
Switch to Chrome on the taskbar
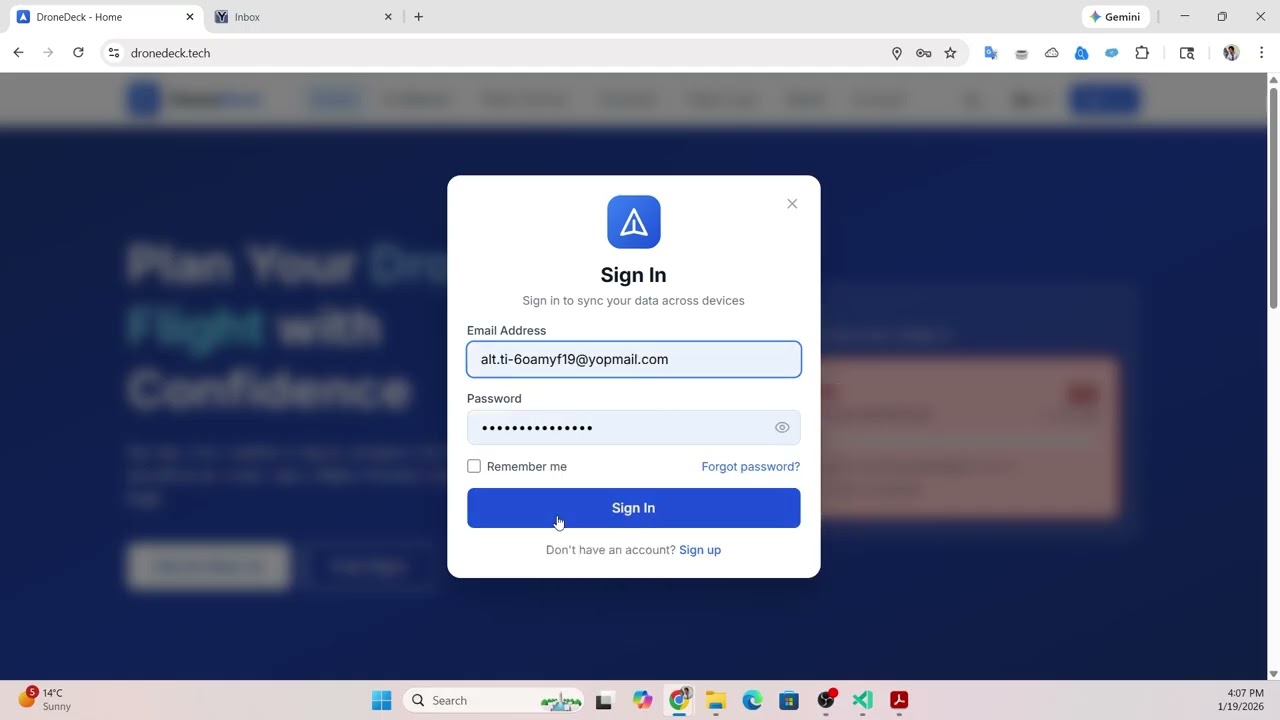click(x=679, y=700)
